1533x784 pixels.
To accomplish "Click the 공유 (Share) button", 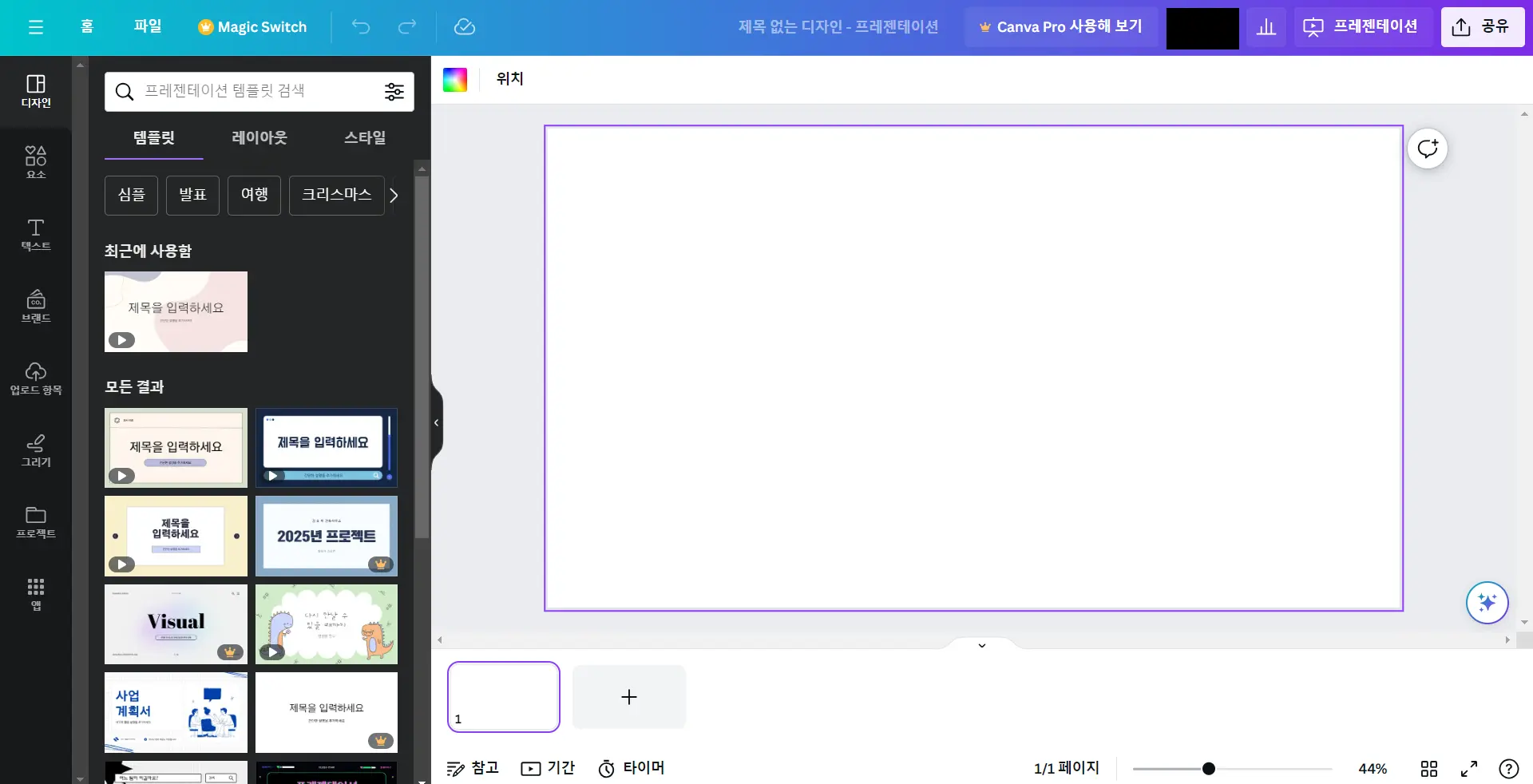I will 1482,26.
